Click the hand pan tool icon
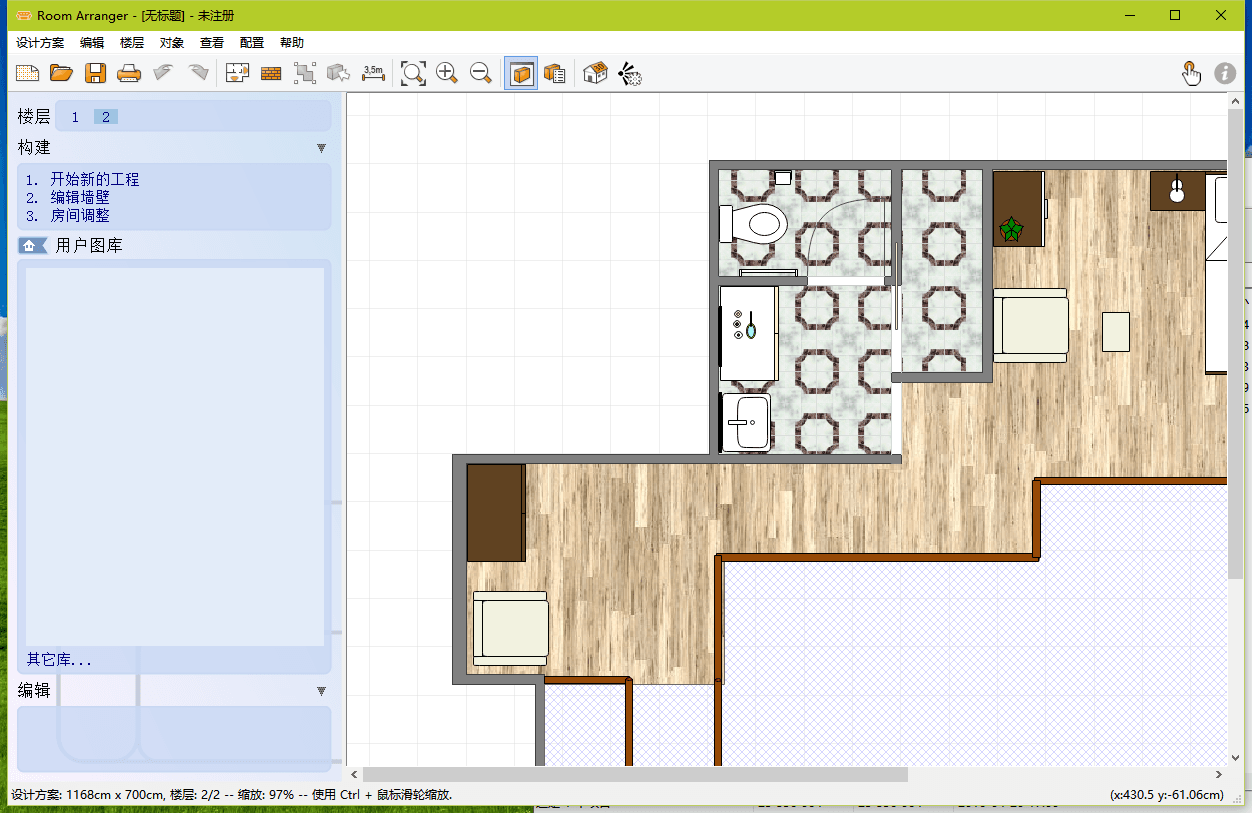1252x813 pixels. tap(1192, 72)
